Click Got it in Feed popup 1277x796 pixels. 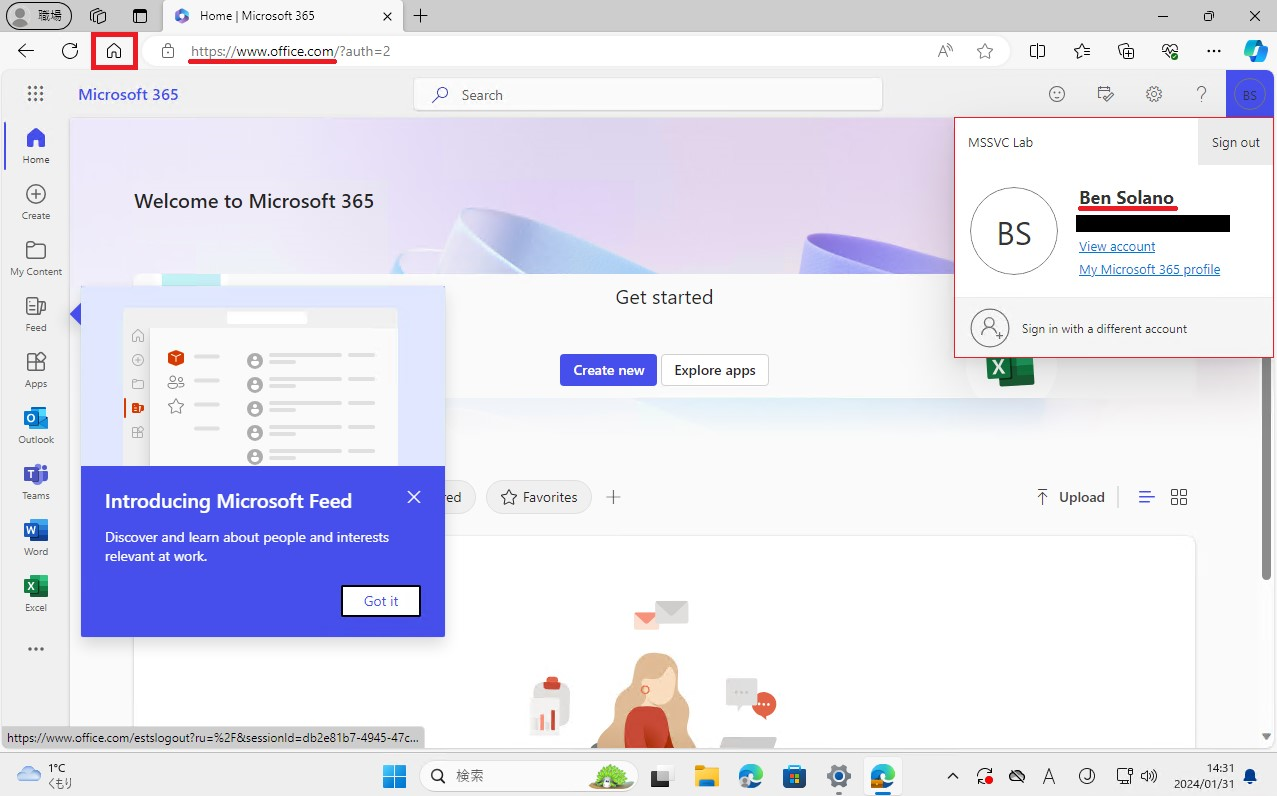pyautogui.click(x=381, y=601)
